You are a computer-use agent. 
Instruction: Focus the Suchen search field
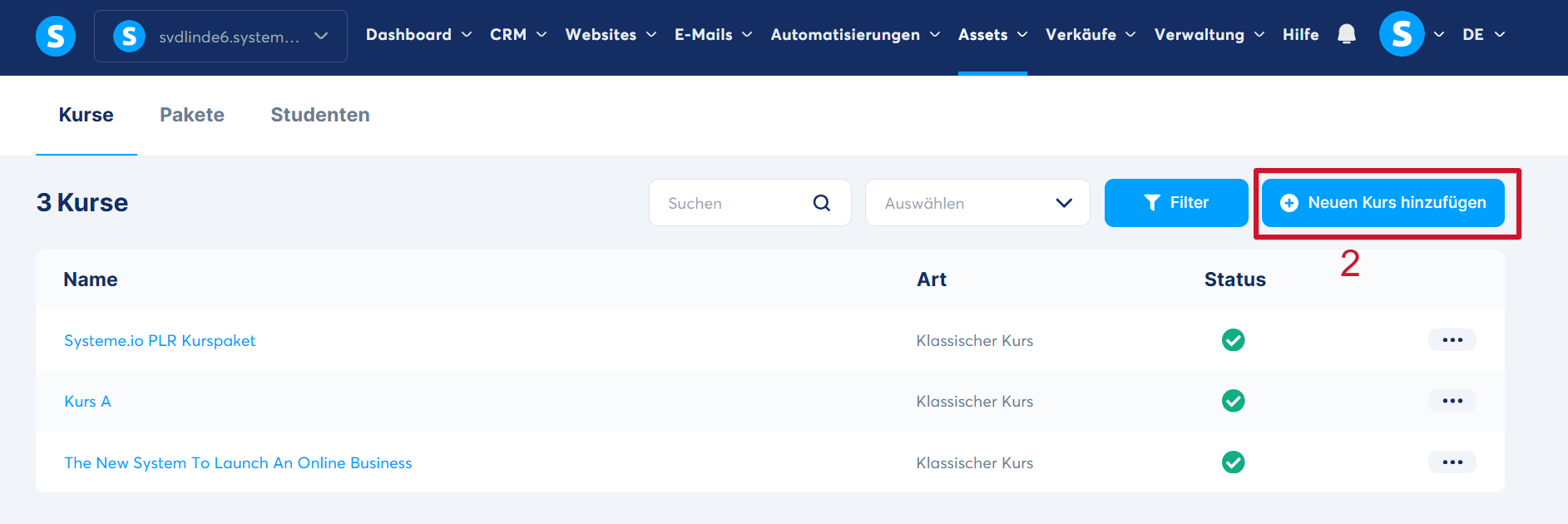[749, 203]
